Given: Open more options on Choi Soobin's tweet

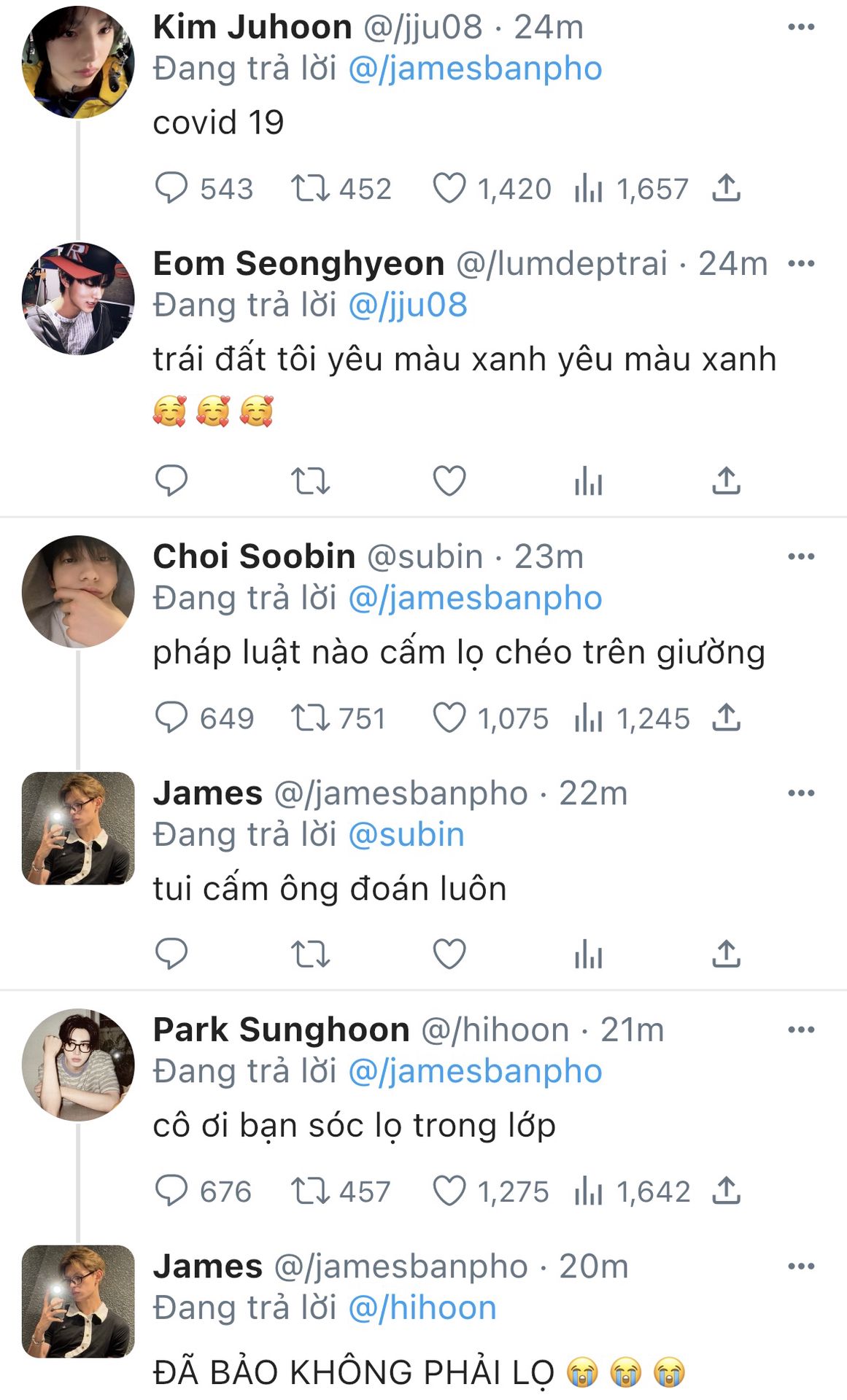Looking at the screenshot, I should click(801, 556).
